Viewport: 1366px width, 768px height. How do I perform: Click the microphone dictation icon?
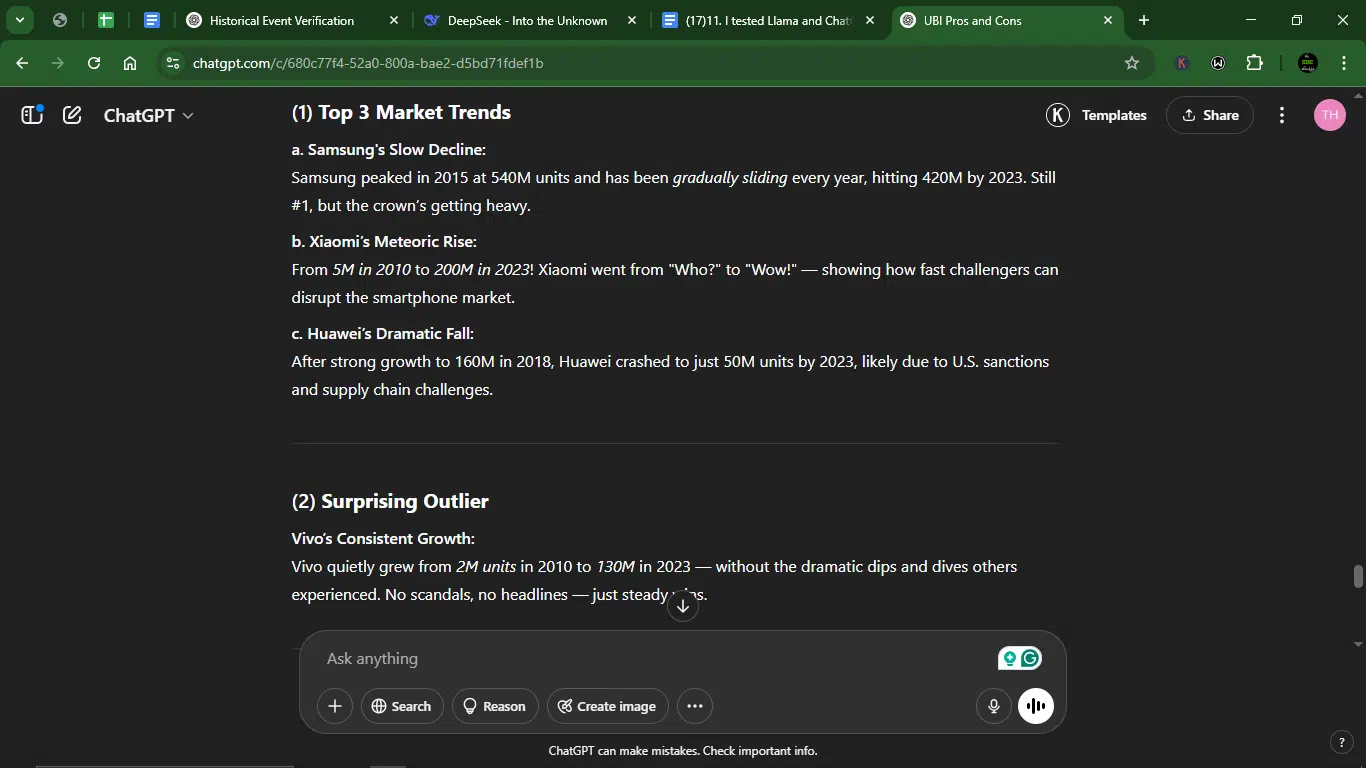(x=994, y=706)
